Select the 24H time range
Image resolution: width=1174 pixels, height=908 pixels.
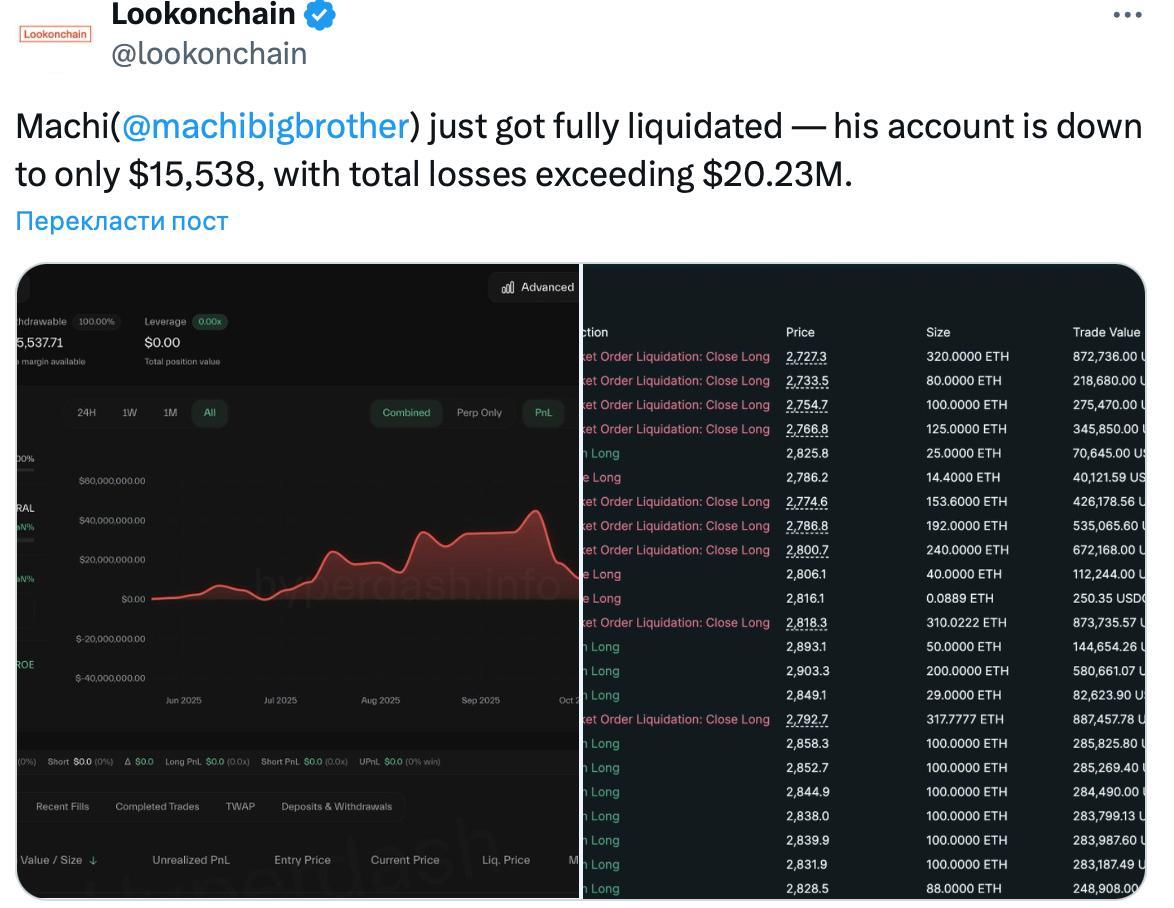pyautogui.click(x=87, y=413)
